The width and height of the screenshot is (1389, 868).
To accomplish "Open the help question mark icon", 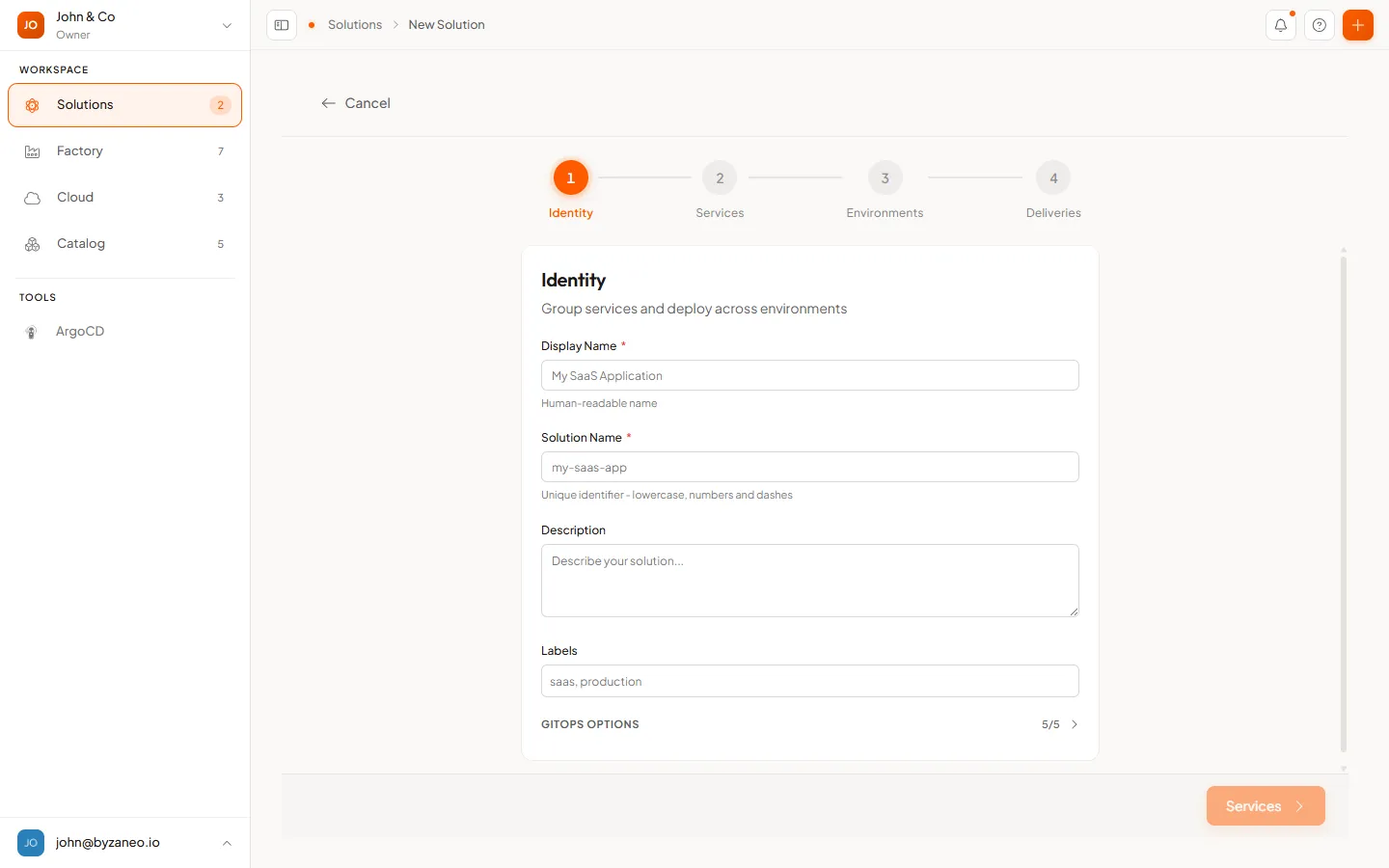I will point(1319,25).
